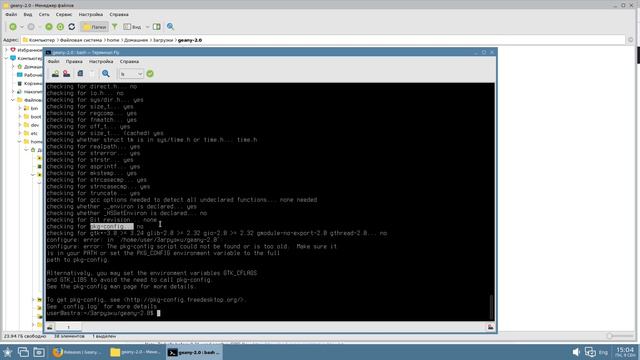The height and width of the screenshot is (360, 640).
Task: Open the star start menu on taskbar
Action: point(7,352)
